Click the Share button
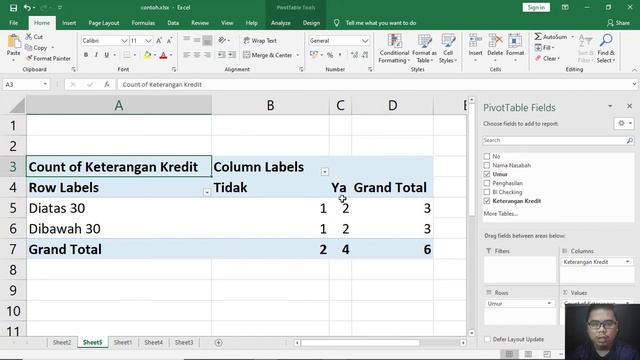This screenshot has width=640, height=360. point(618,23)
